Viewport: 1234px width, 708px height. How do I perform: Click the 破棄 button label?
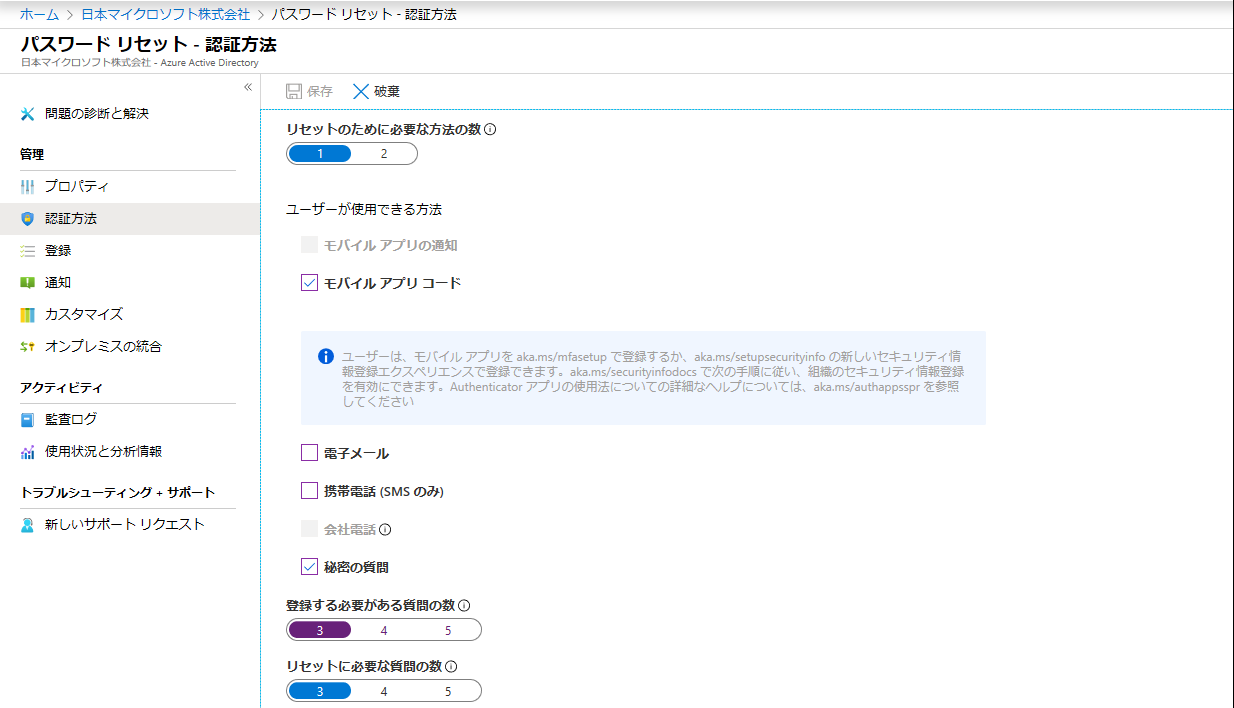(387, 91)
